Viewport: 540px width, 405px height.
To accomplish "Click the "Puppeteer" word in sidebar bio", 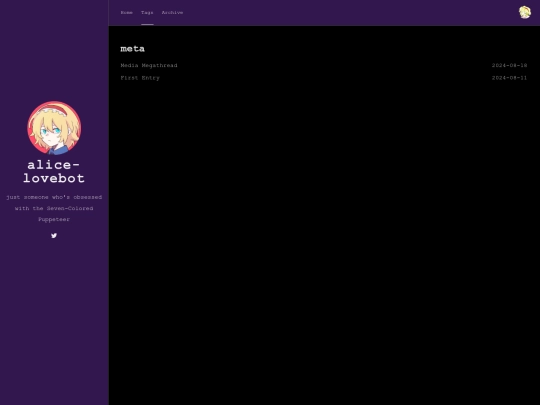I will click(54, 219).
